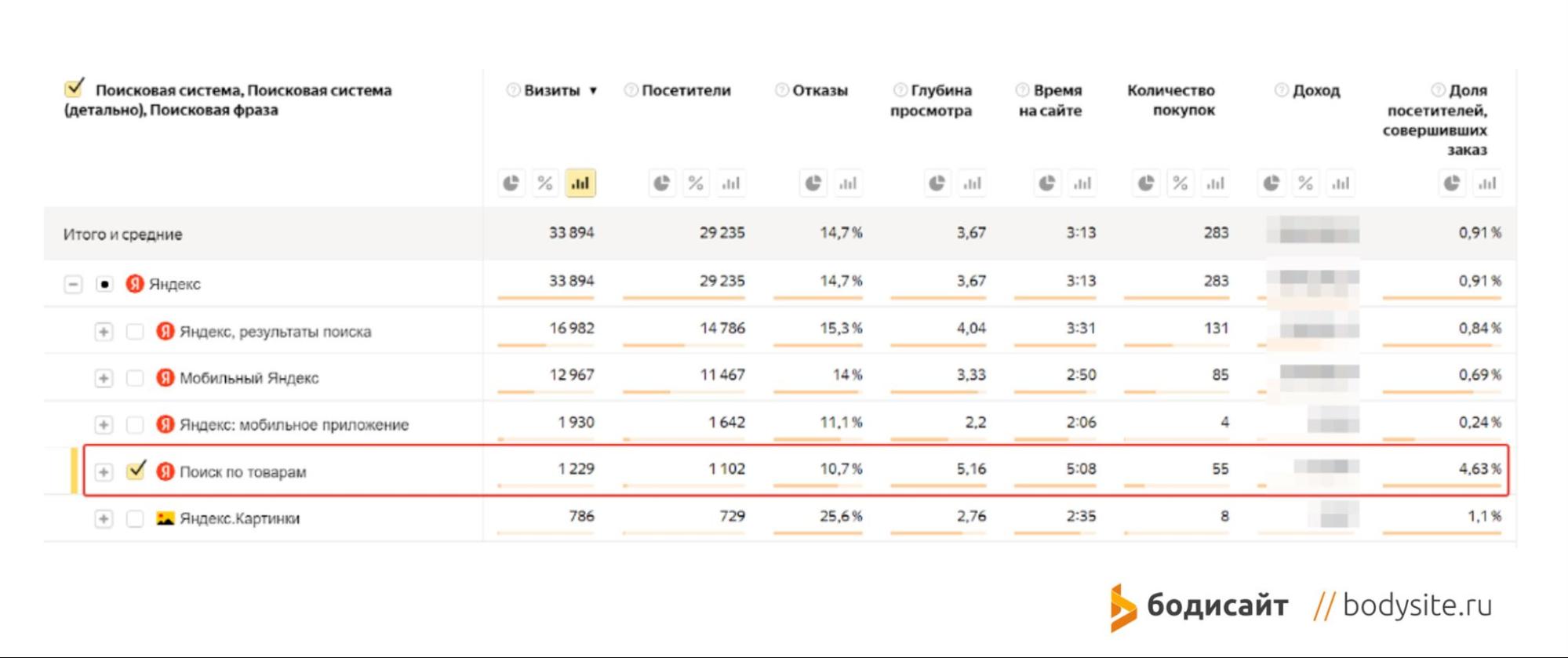Click visitors value 11 467
The width and height of the screenshot is (1568, 658).
tap(722, 375)
